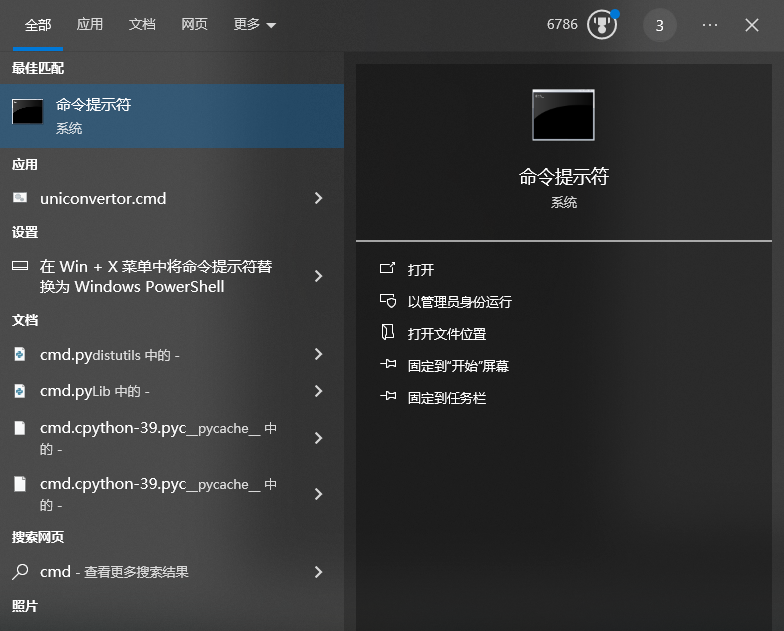The width and height of the screenshot is (784, 631).
Task: Open the uniconvertor.cmd app result
Action: [x=172, y=198]
